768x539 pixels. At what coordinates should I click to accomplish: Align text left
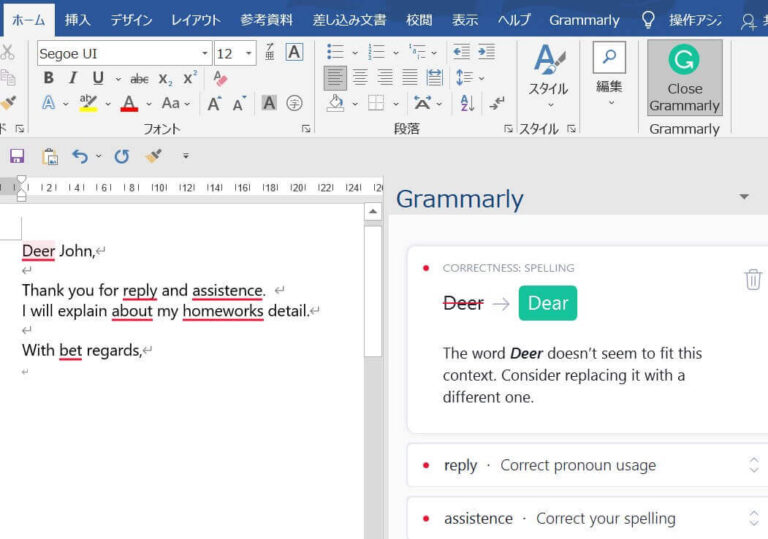pos(336,77)
